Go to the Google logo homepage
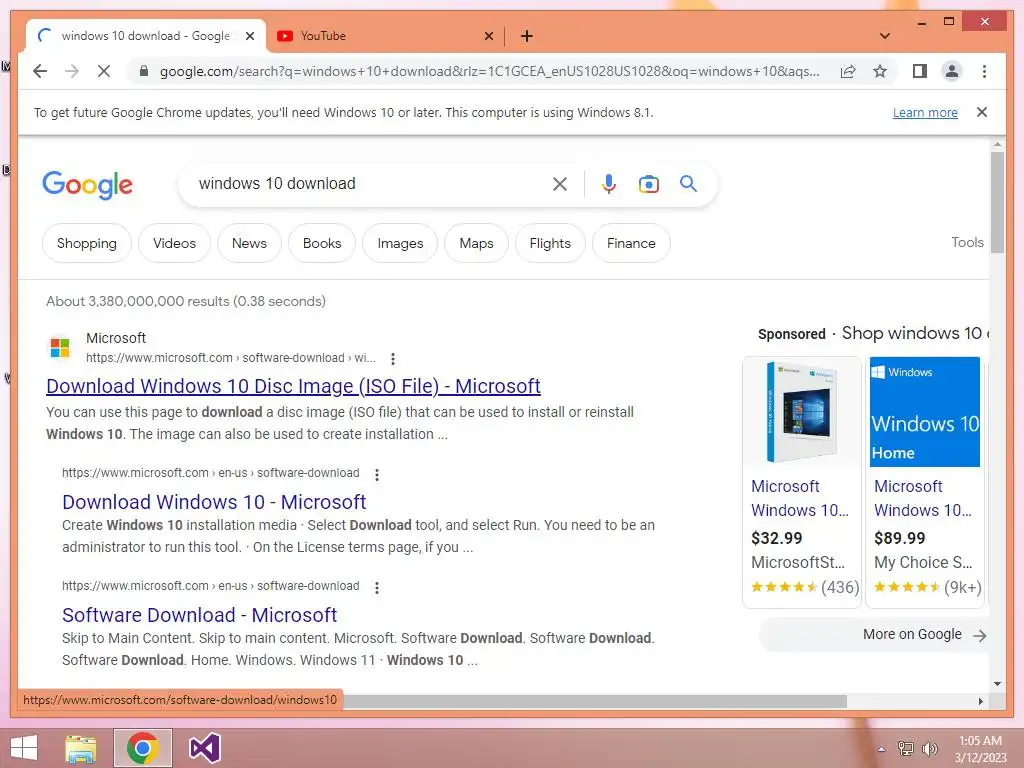This screenshot has width=1024, height=768. (x=88, y=185)
